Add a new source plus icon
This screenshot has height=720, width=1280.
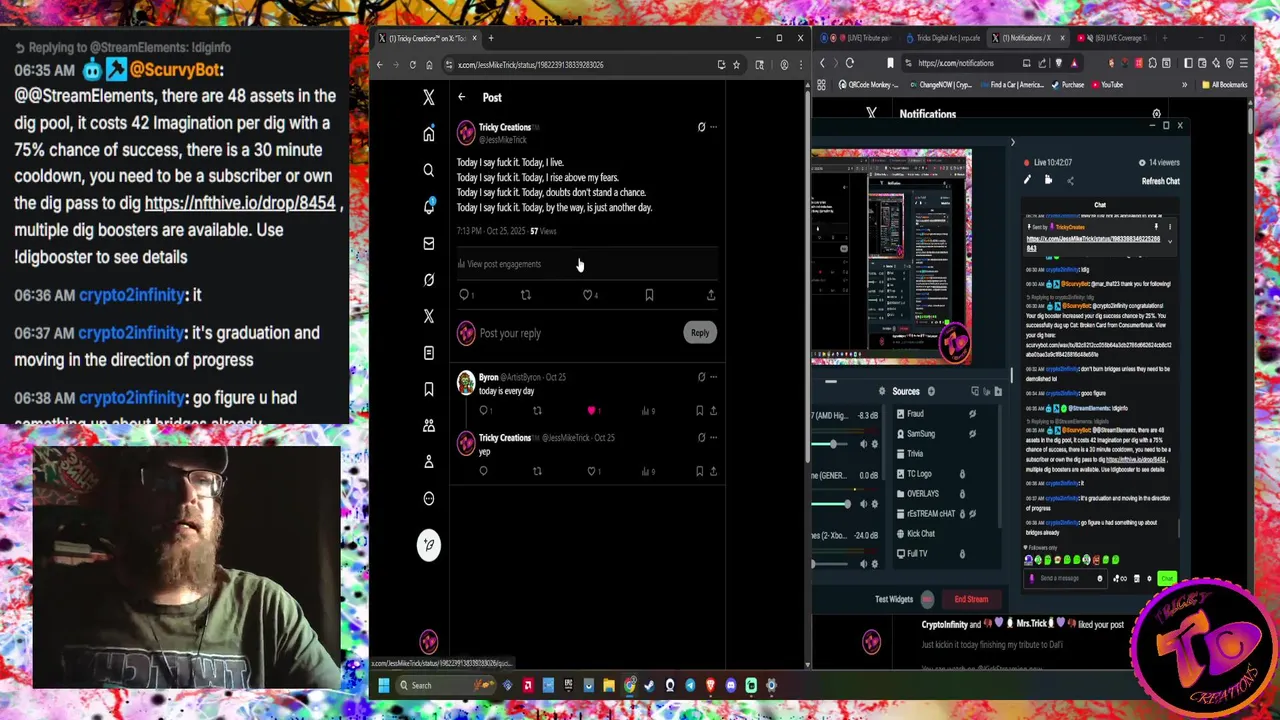[931, 392]
